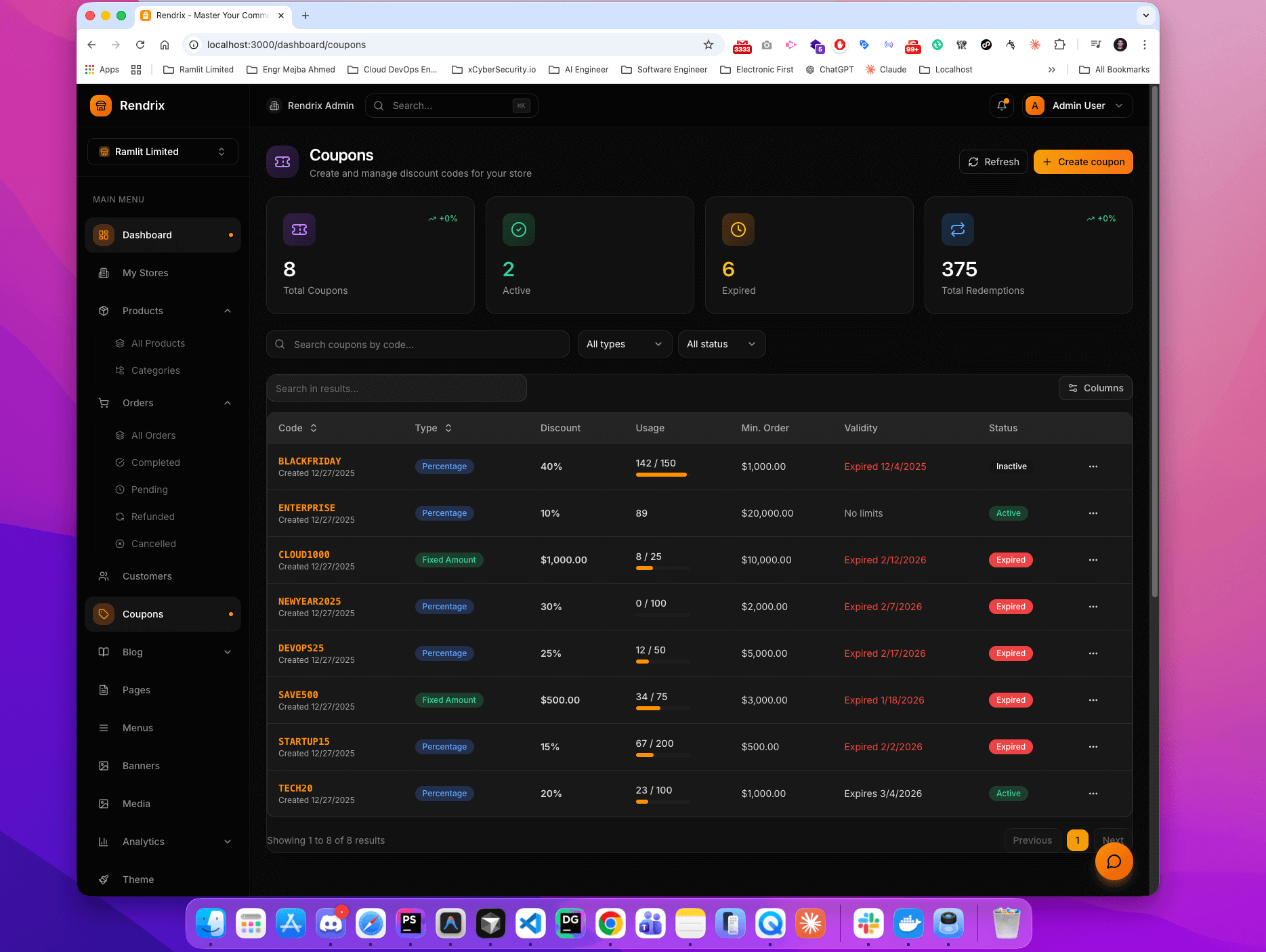Click the notification bell icon
Screen dimensions: 1266x952
1001,106
